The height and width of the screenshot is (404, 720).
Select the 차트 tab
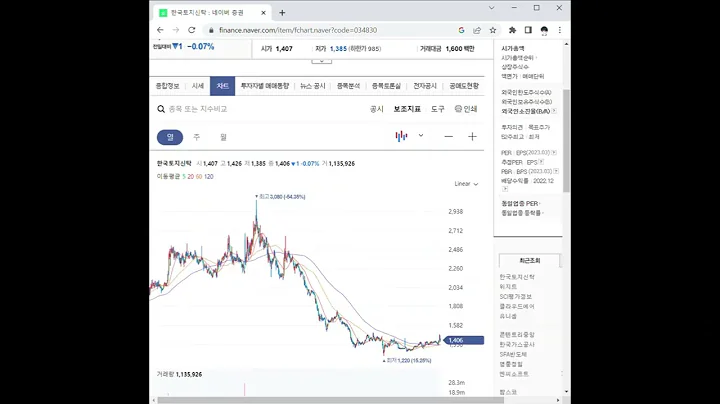[x=223, y=86]
